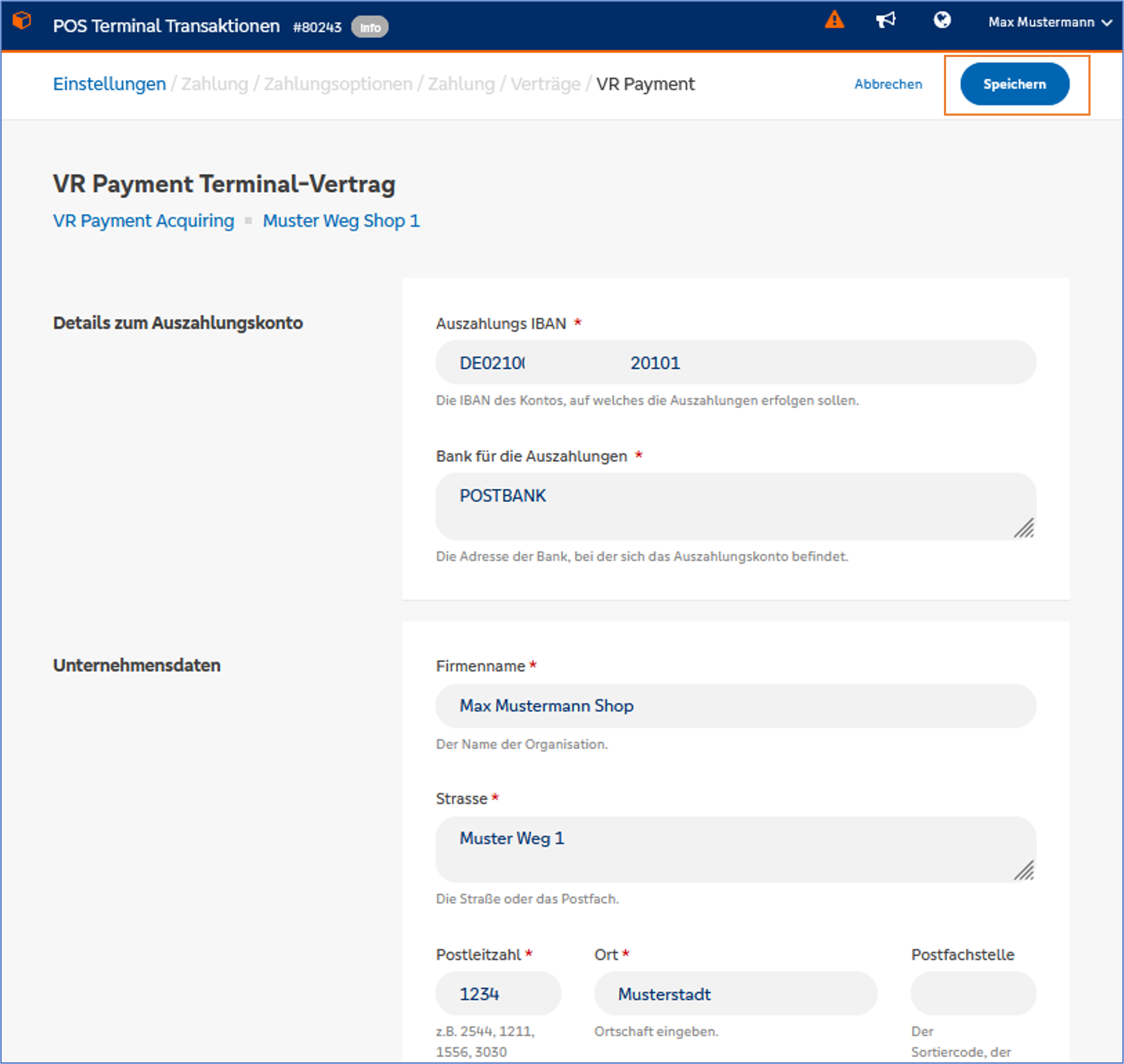The height and width of the screenshot is (1064, 1124).
Task: Click the 'Die Straße oder das Postfach.' hint
Action: pos(527,899)
